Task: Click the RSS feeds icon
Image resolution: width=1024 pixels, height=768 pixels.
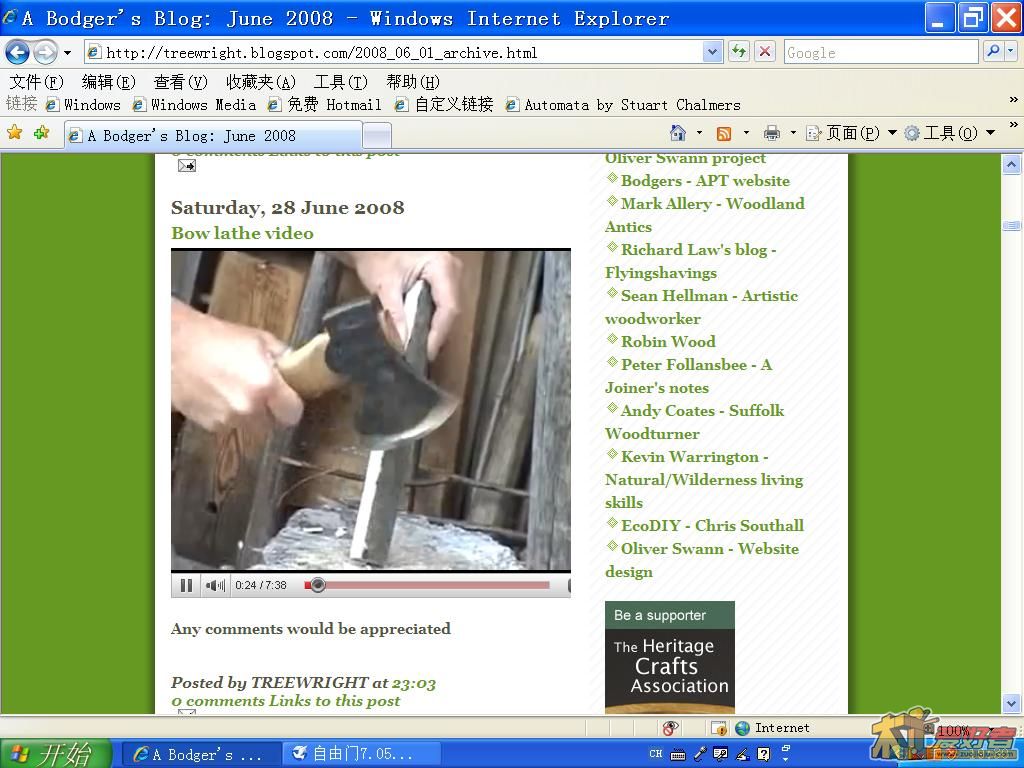Action: [724, 133]
